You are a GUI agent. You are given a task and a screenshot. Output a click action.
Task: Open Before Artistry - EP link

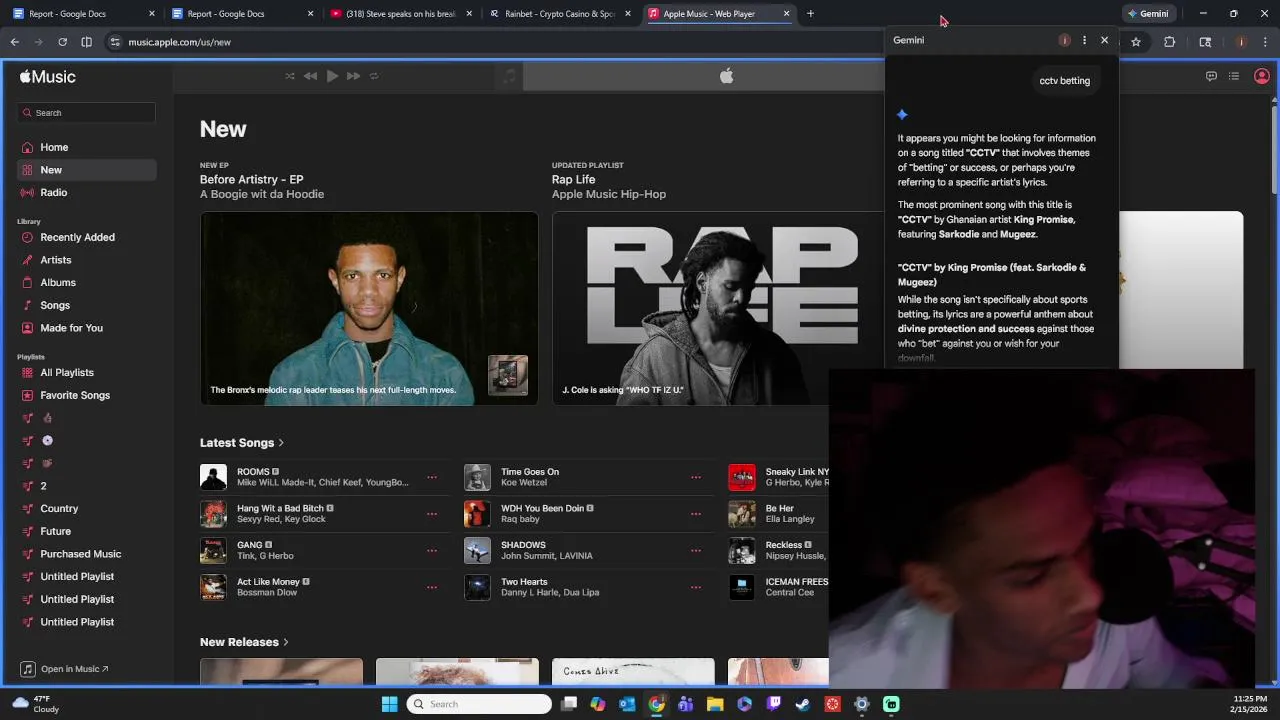click(251, 180)
